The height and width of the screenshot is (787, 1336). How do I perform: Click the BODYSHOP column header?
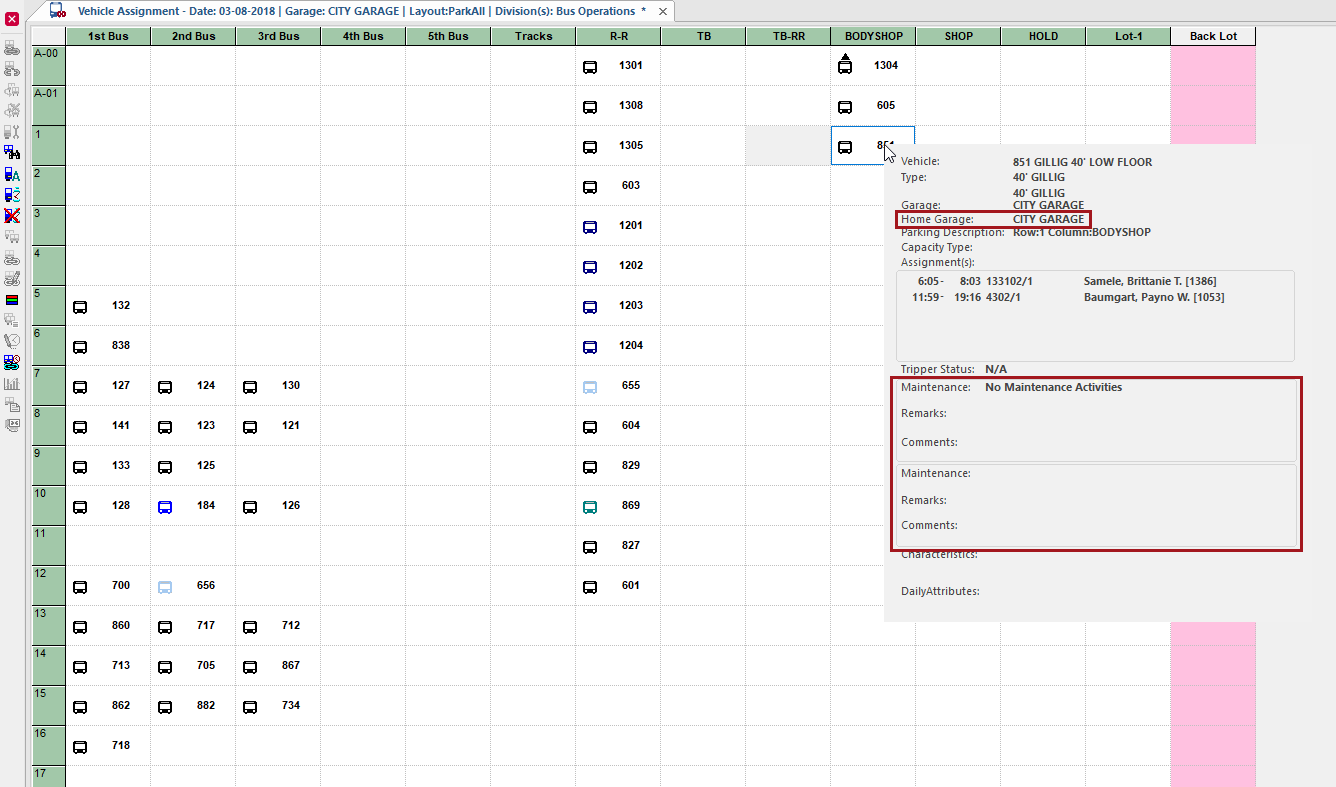[x=872, y=36]
